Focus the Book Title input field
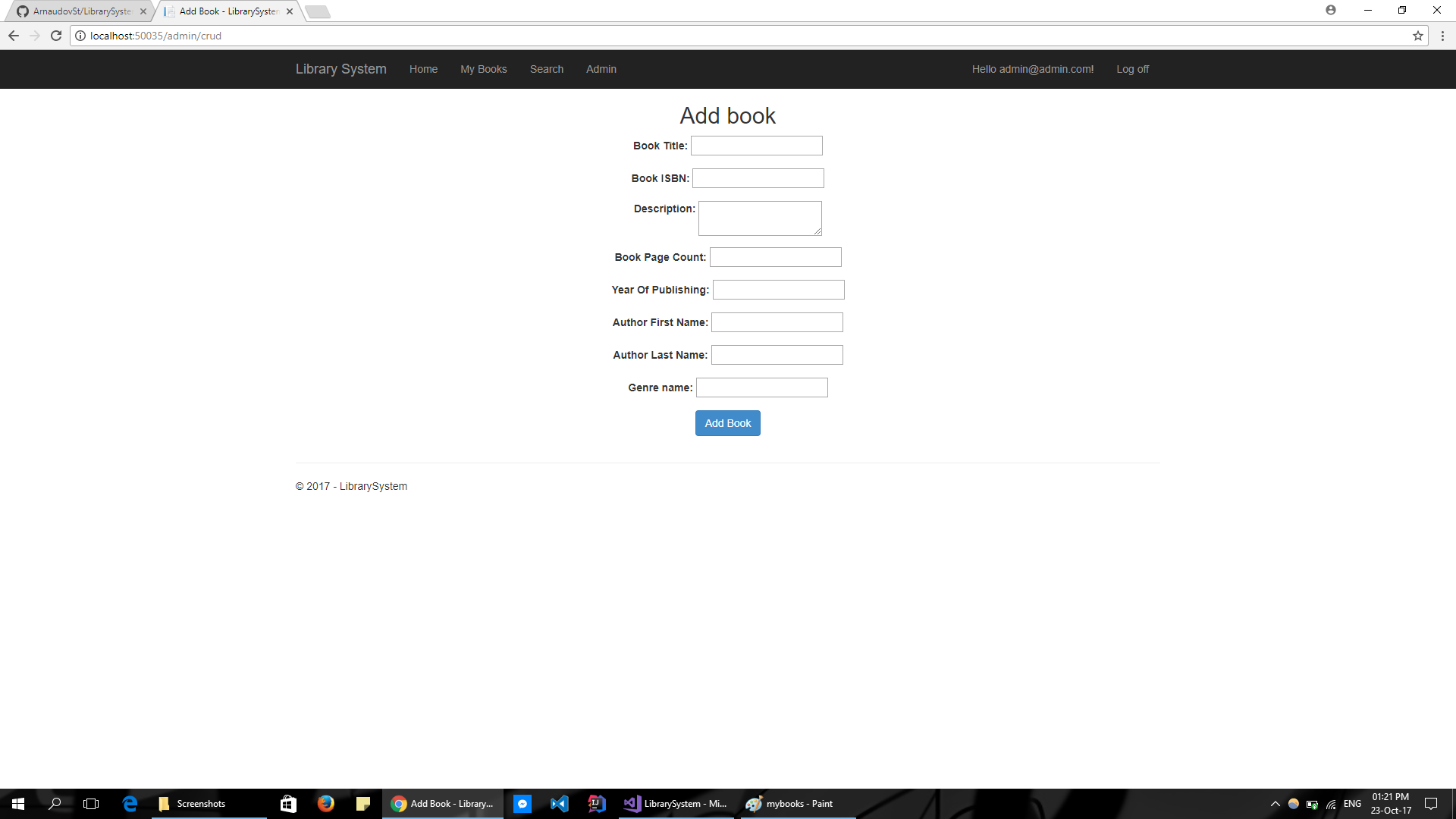 (x=756, y=146)
